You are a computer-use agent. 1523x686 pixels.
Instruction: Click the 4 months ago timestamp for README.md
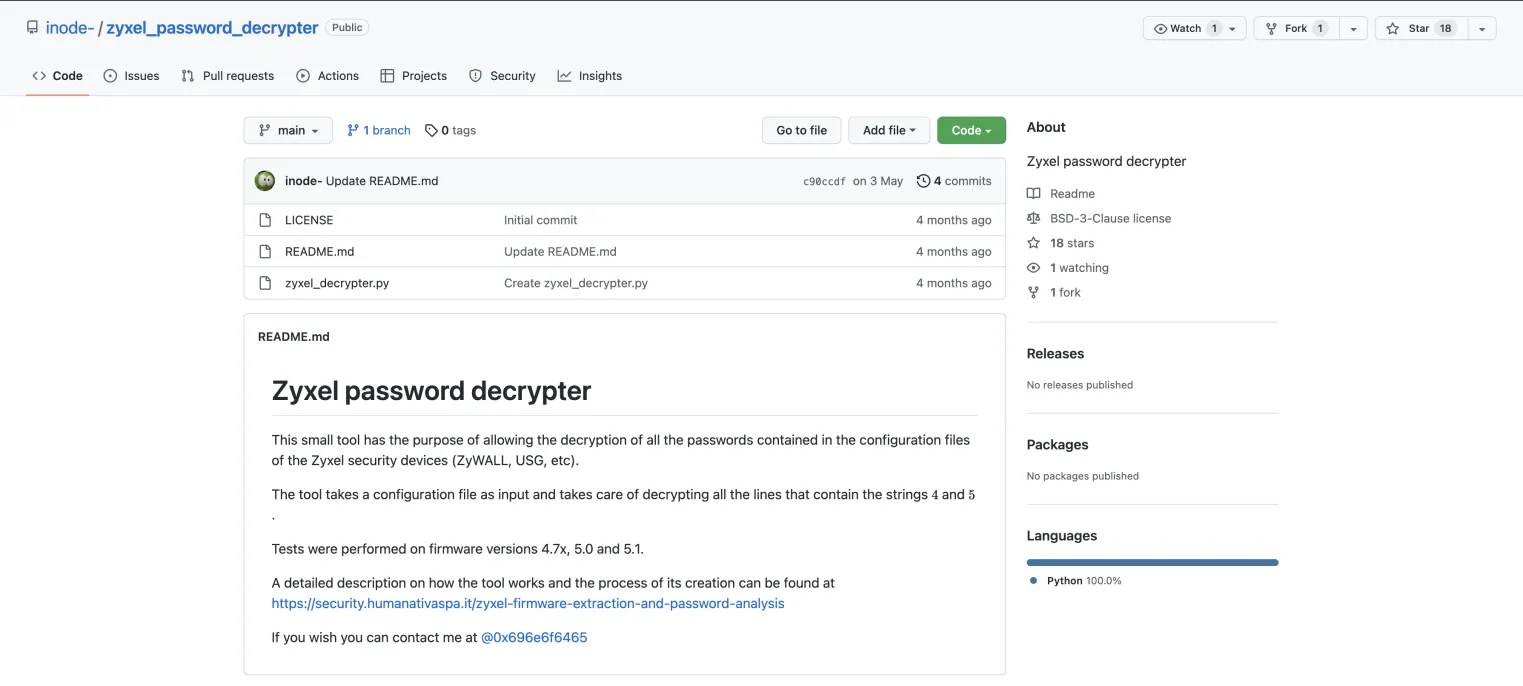click(x=953, y=251)
